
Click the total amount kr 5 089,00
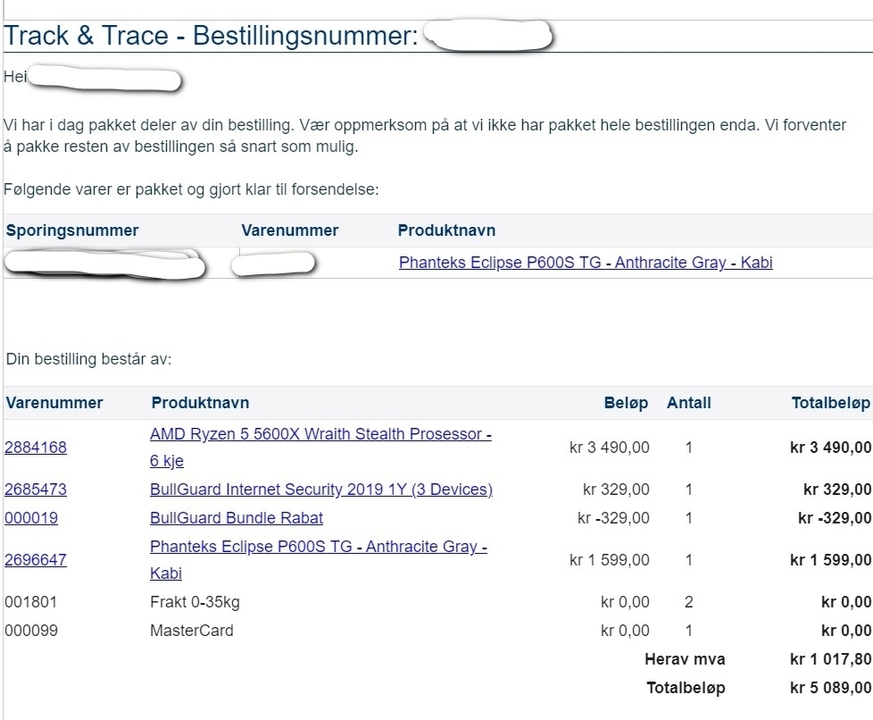830,688
